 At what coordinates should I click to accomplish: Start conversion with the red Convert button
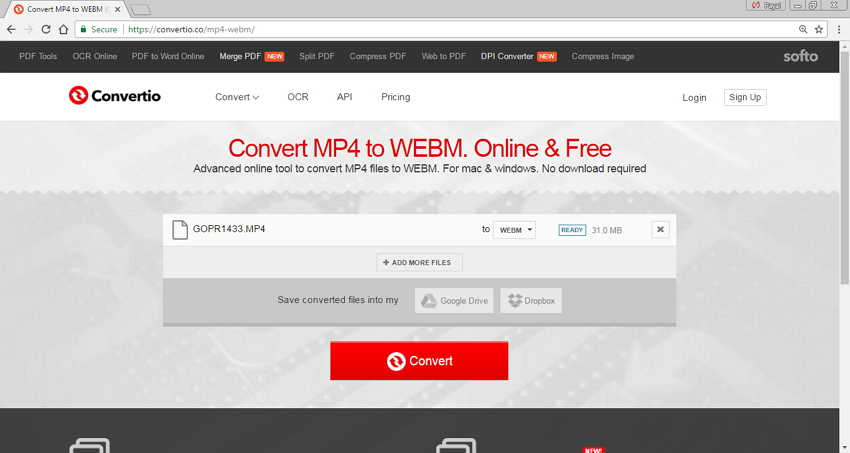tap(419, 361)
